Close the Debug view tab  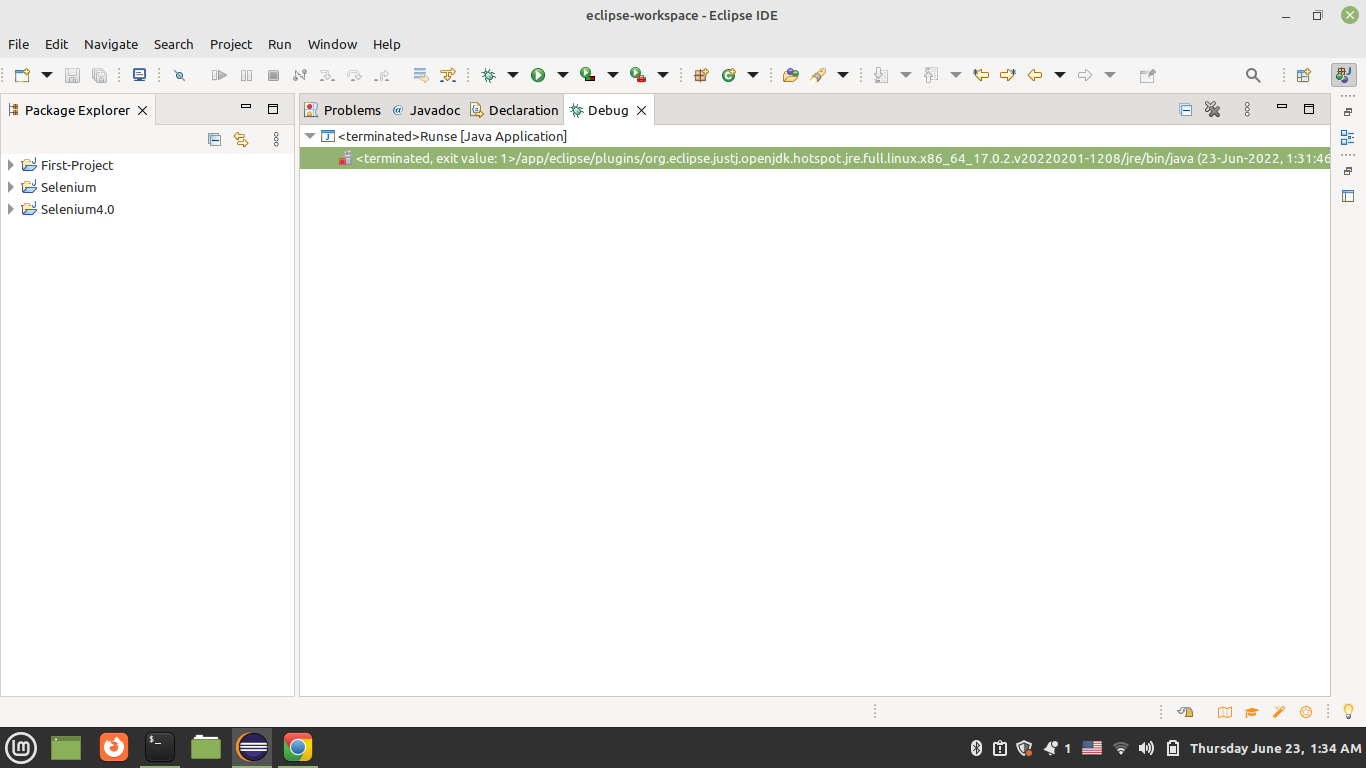pos(641,110)
